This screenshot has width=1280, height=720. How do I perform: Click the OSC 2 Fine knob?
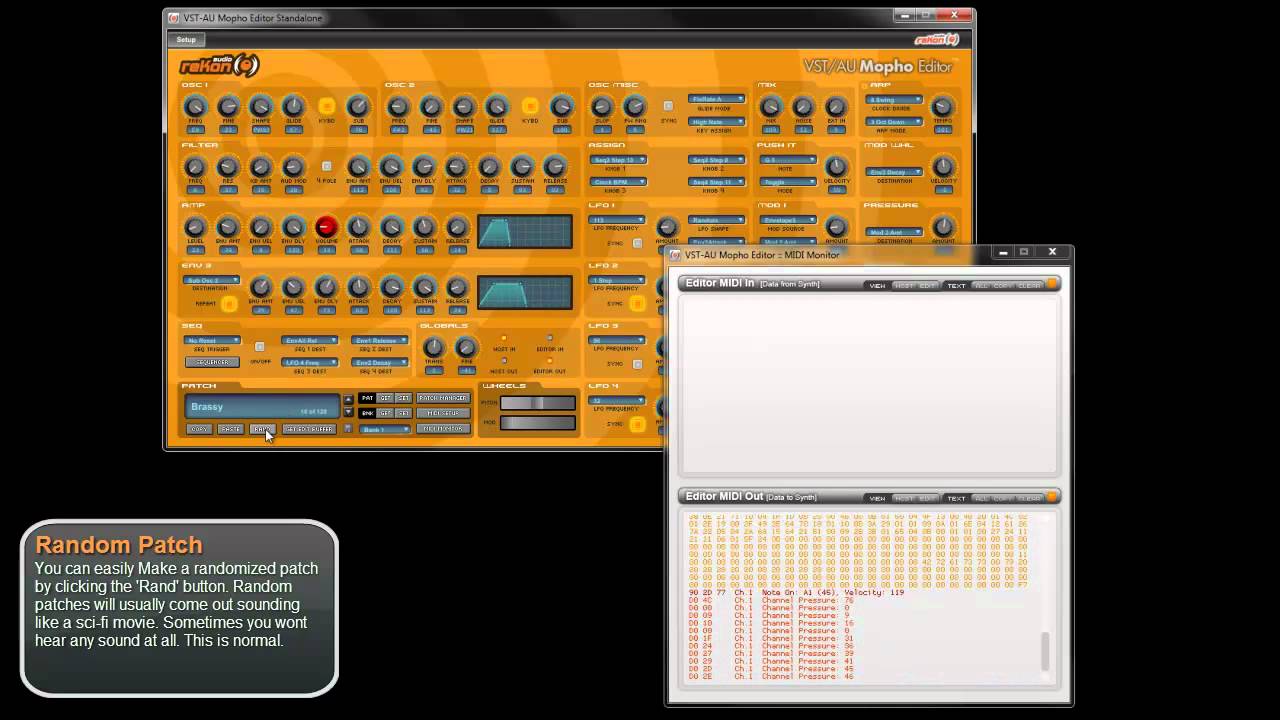click(431, 107)
